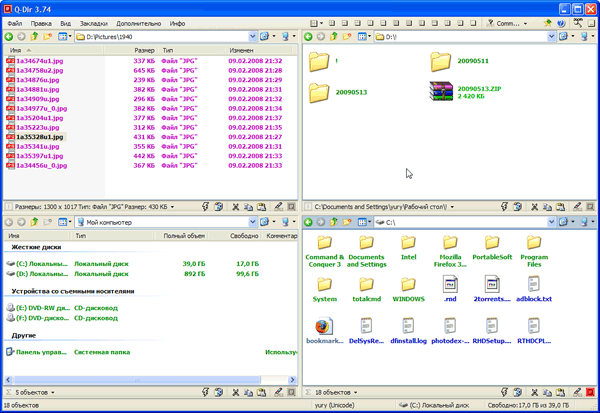Sort files by the Размер column header
Image resolution: width=600 pixels, height=413 pixels.
(145, 50)
